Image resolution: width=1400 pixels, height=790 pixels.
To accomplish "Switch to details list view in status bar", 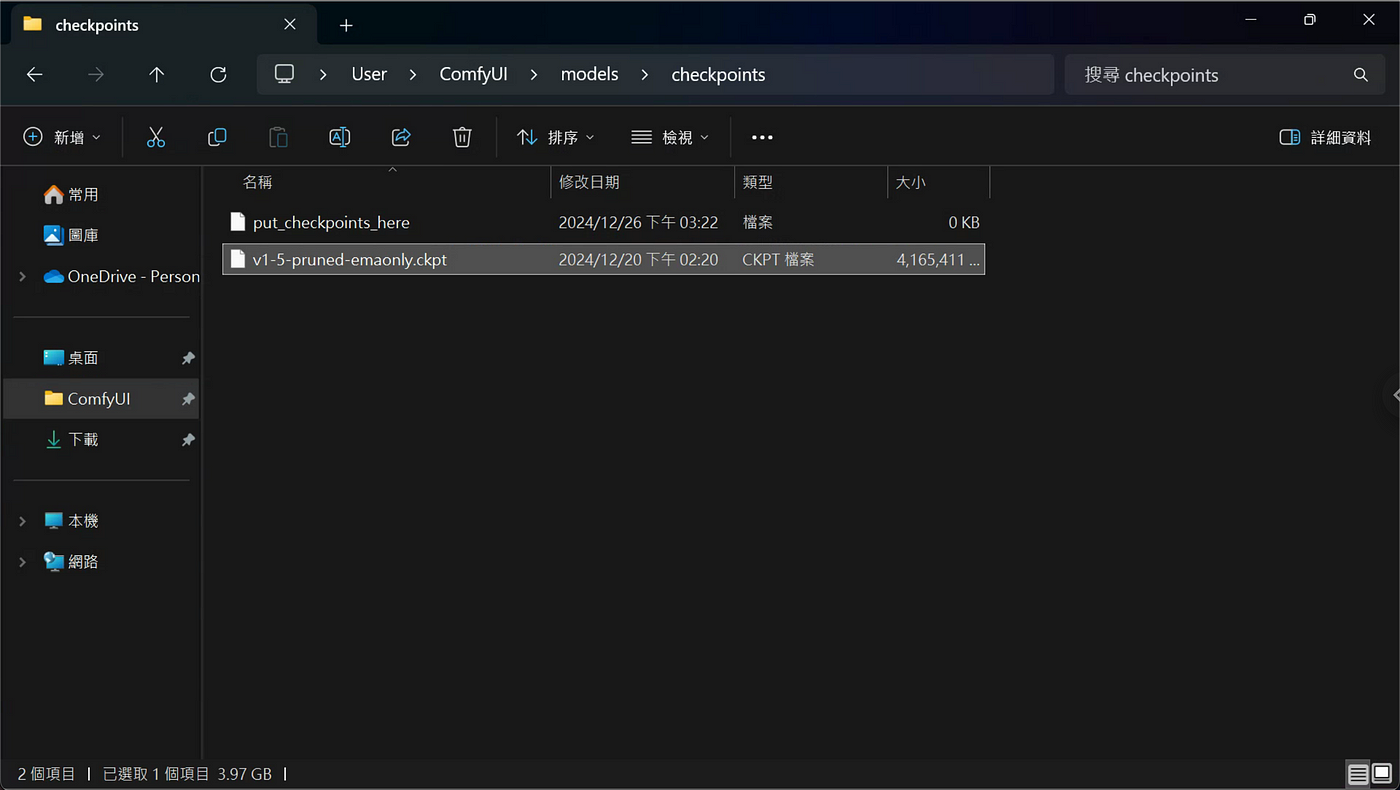I will click(x=1358, y=773).
